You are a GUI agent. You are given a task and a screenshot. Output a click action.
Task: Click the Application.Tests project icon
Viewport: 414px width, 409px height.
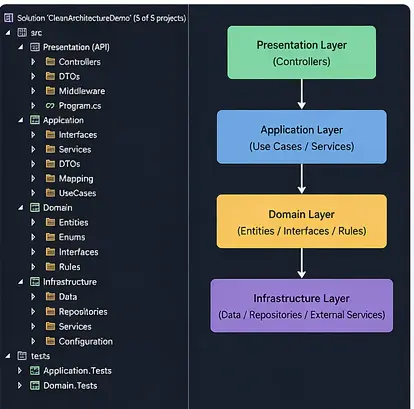pyautogui.click(x=35, y=370)
